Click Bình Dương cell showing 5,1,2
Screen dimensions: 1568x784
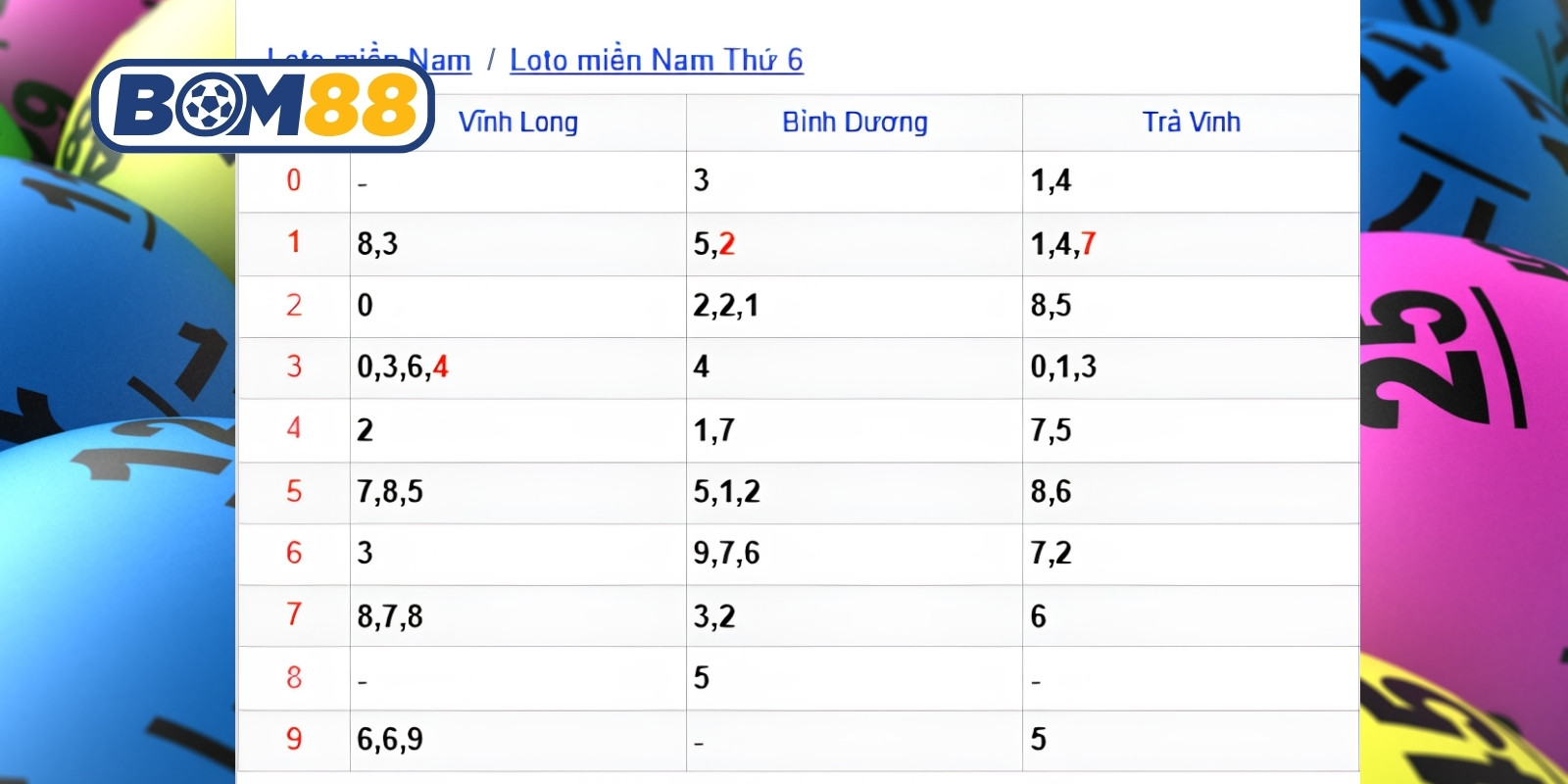855,492
